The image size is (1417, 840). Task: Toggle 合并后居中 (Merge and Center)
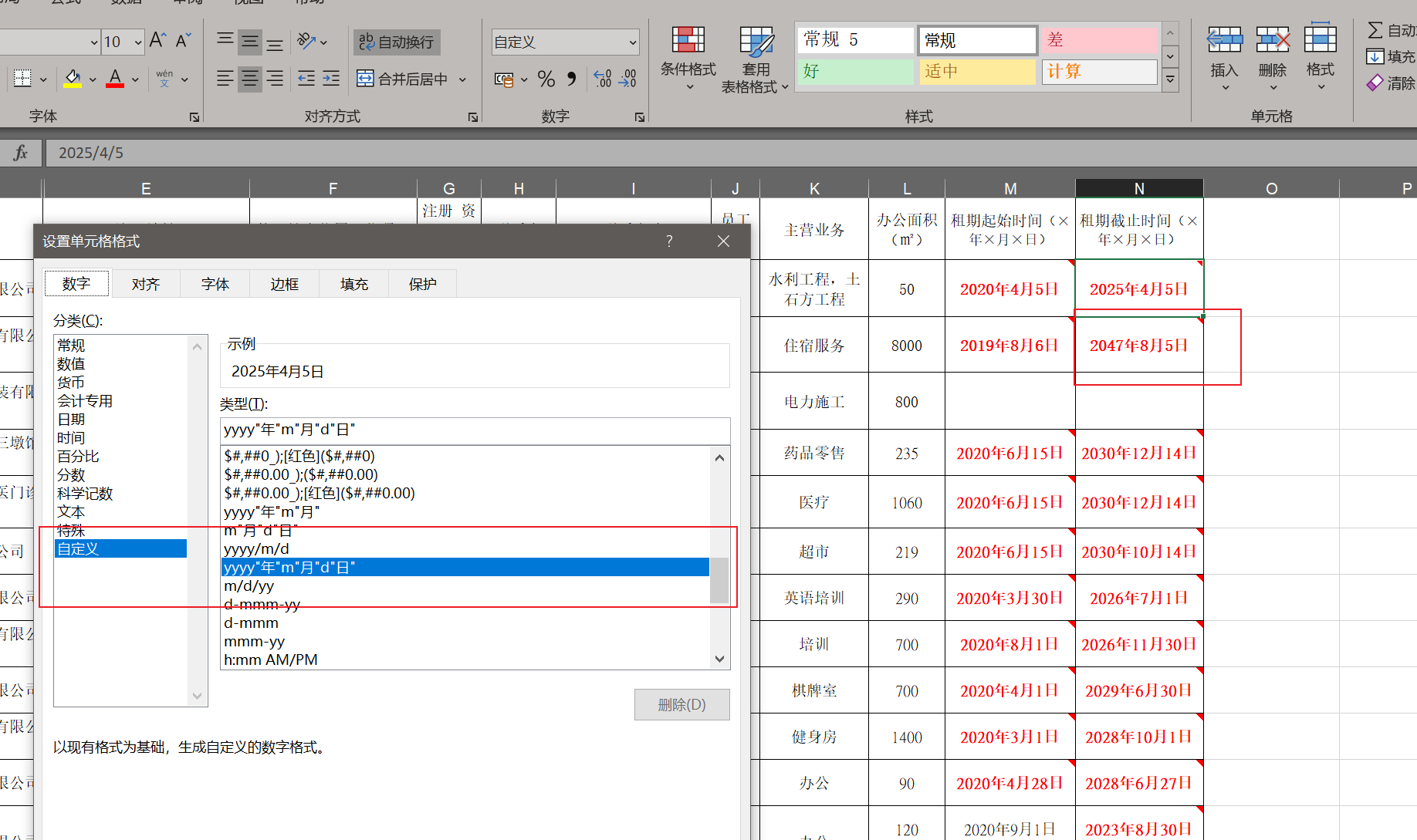pyautogui.click(x=404, y=78)
